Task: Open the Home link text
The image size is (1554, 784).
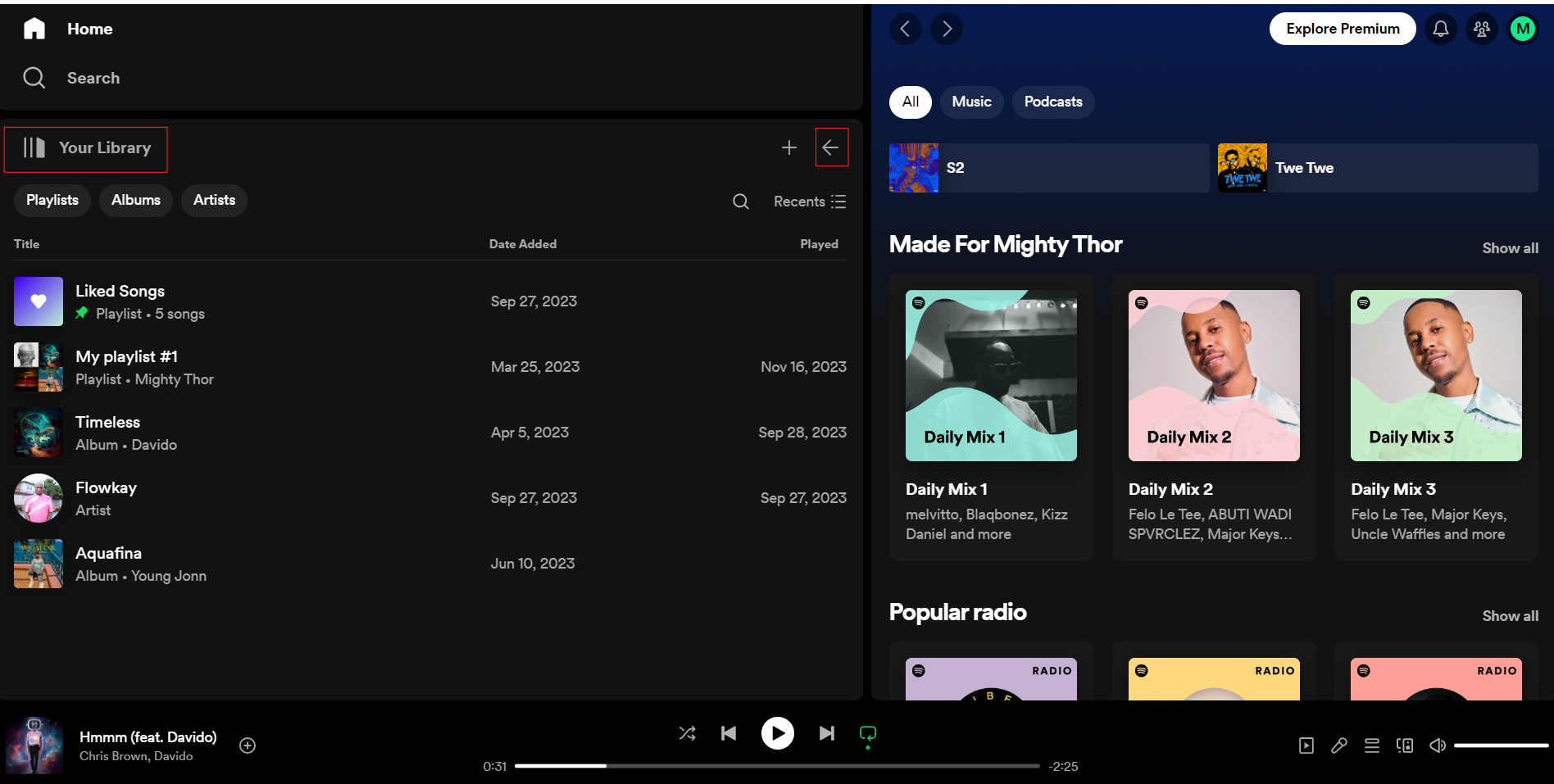Action: click(x=90, y=29)
